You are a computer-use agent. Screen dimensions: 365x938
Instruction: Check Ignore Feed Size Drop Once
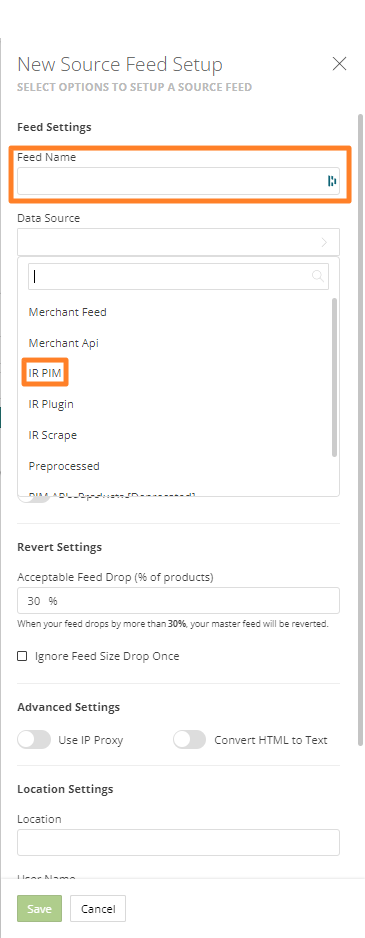tap(22, 656)
